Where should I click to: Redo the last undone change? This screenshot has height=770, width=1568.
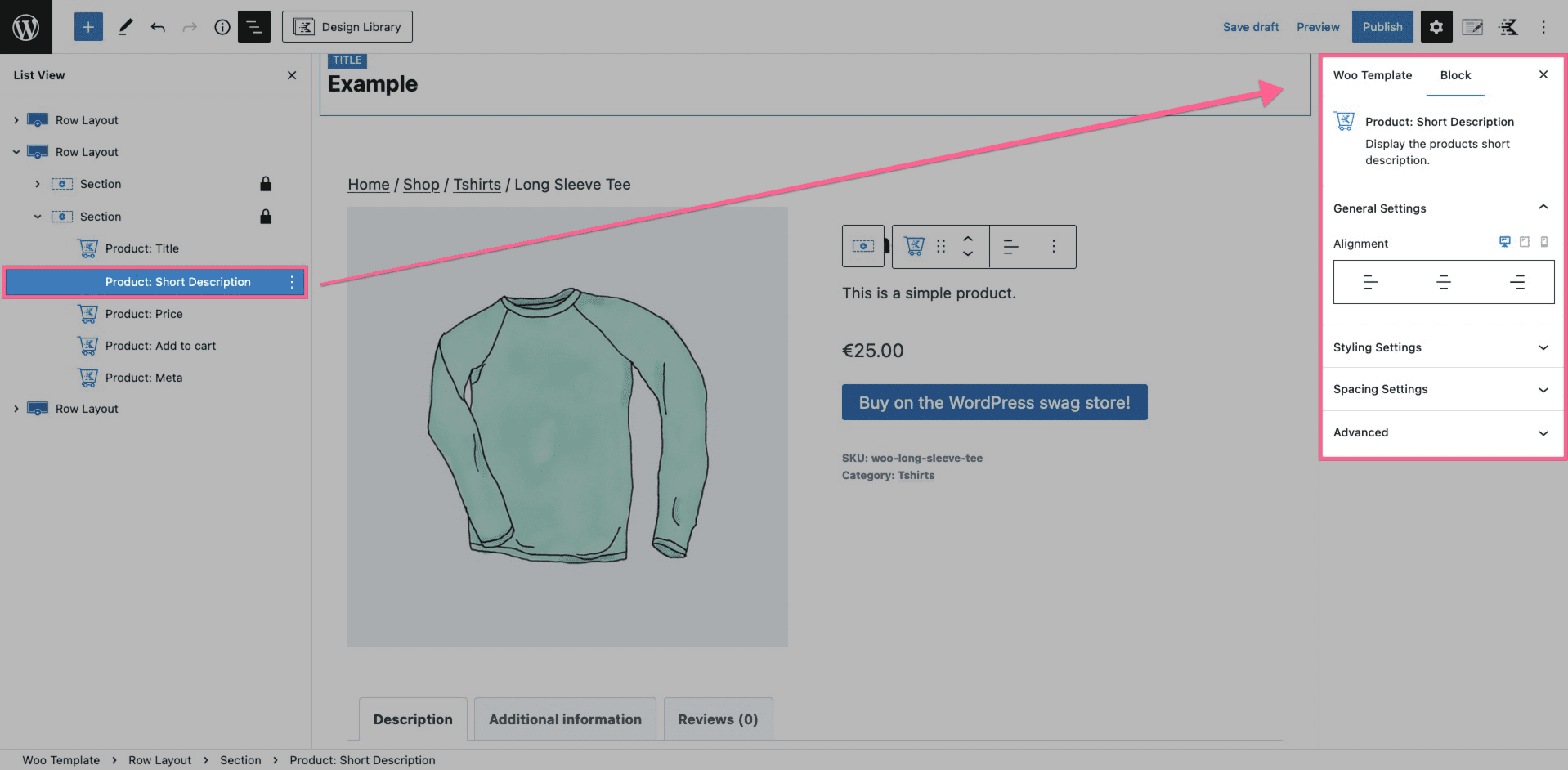[190, 27]
